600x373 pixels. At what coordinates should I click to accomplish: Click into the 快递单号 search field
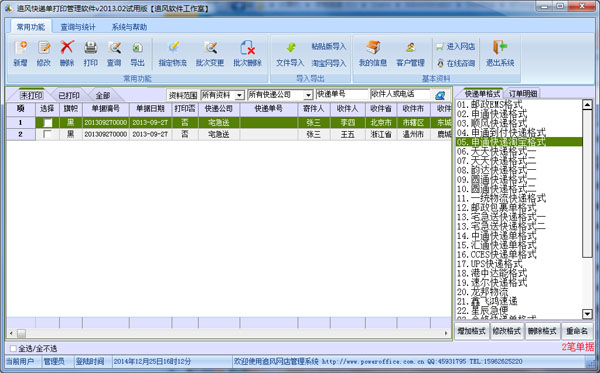[x=341, y=94]
